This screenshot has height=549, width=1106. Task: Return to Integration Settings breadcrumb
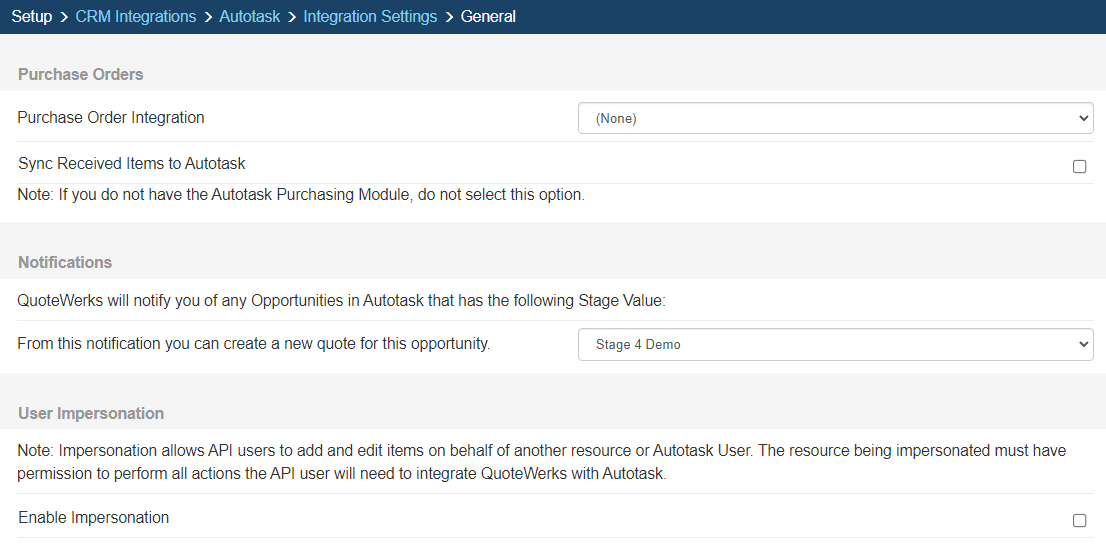(370, 16)
